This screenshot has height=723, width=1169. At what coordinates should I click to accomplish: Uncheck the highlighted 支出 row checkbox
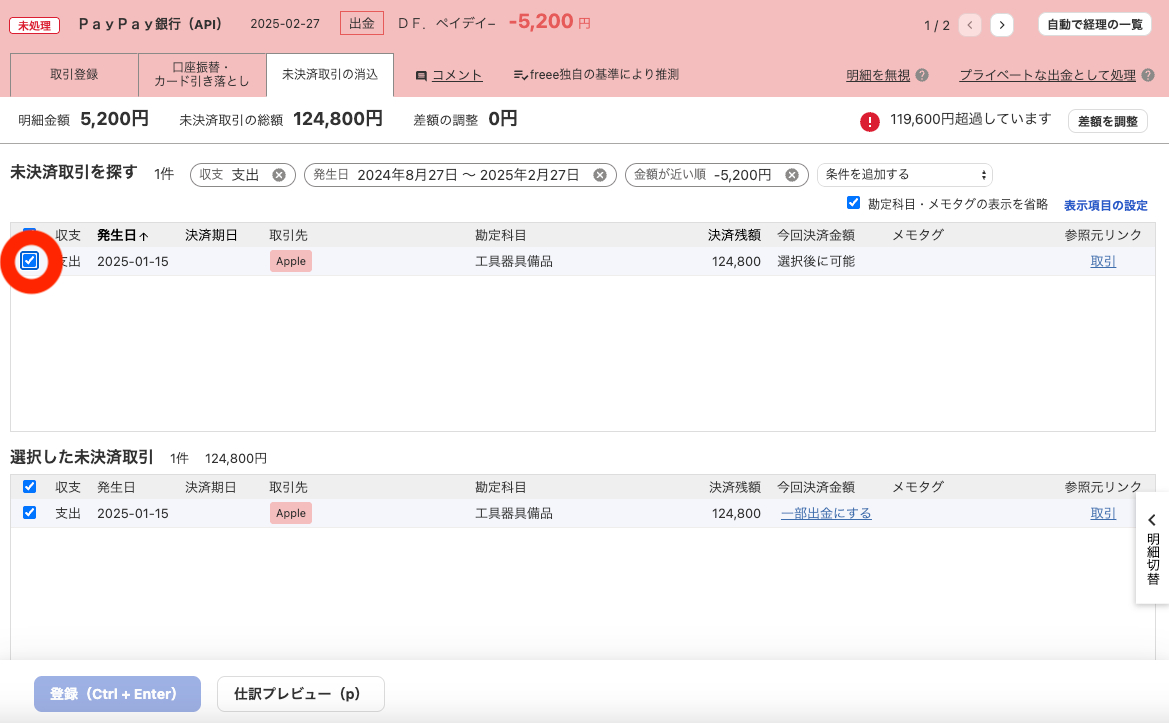[x=30, y=261]
